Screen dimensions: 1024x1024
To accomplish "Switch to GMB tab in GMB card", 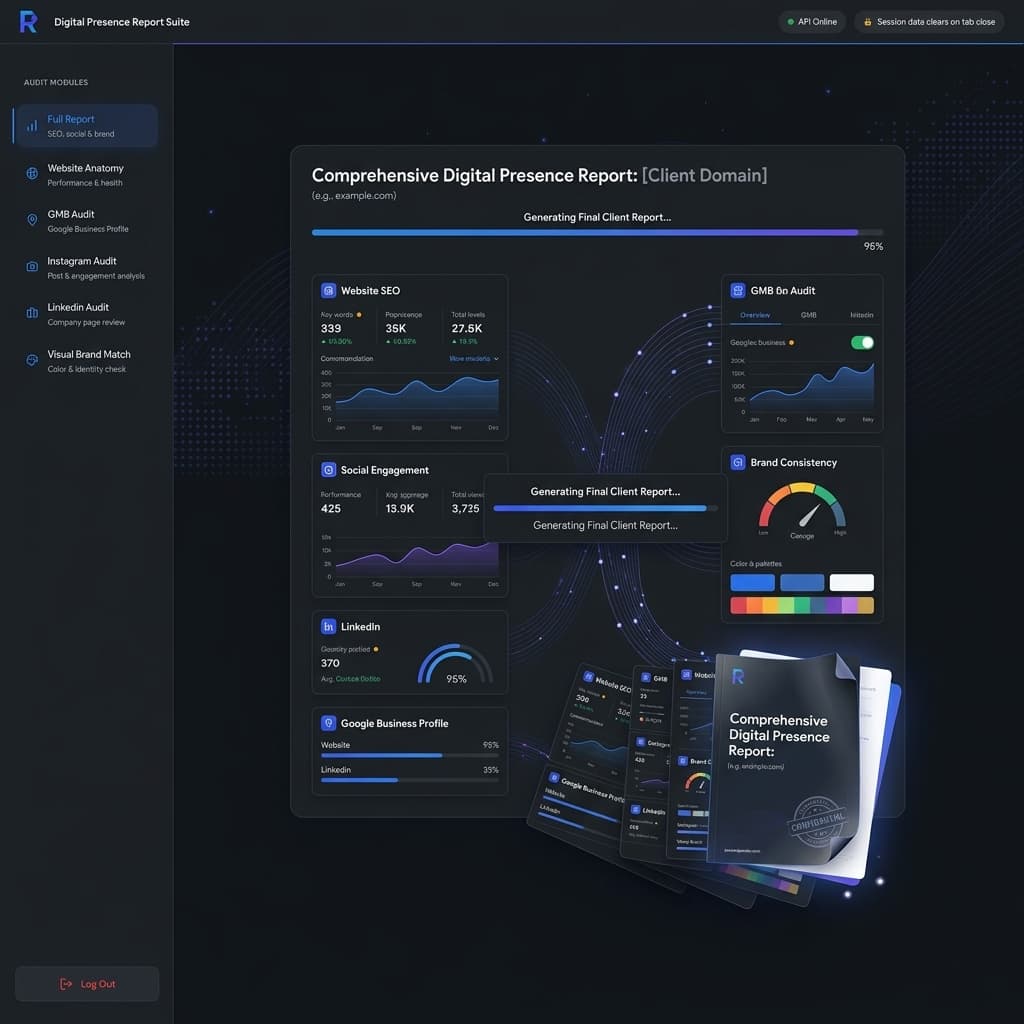I will click(808, 315).
